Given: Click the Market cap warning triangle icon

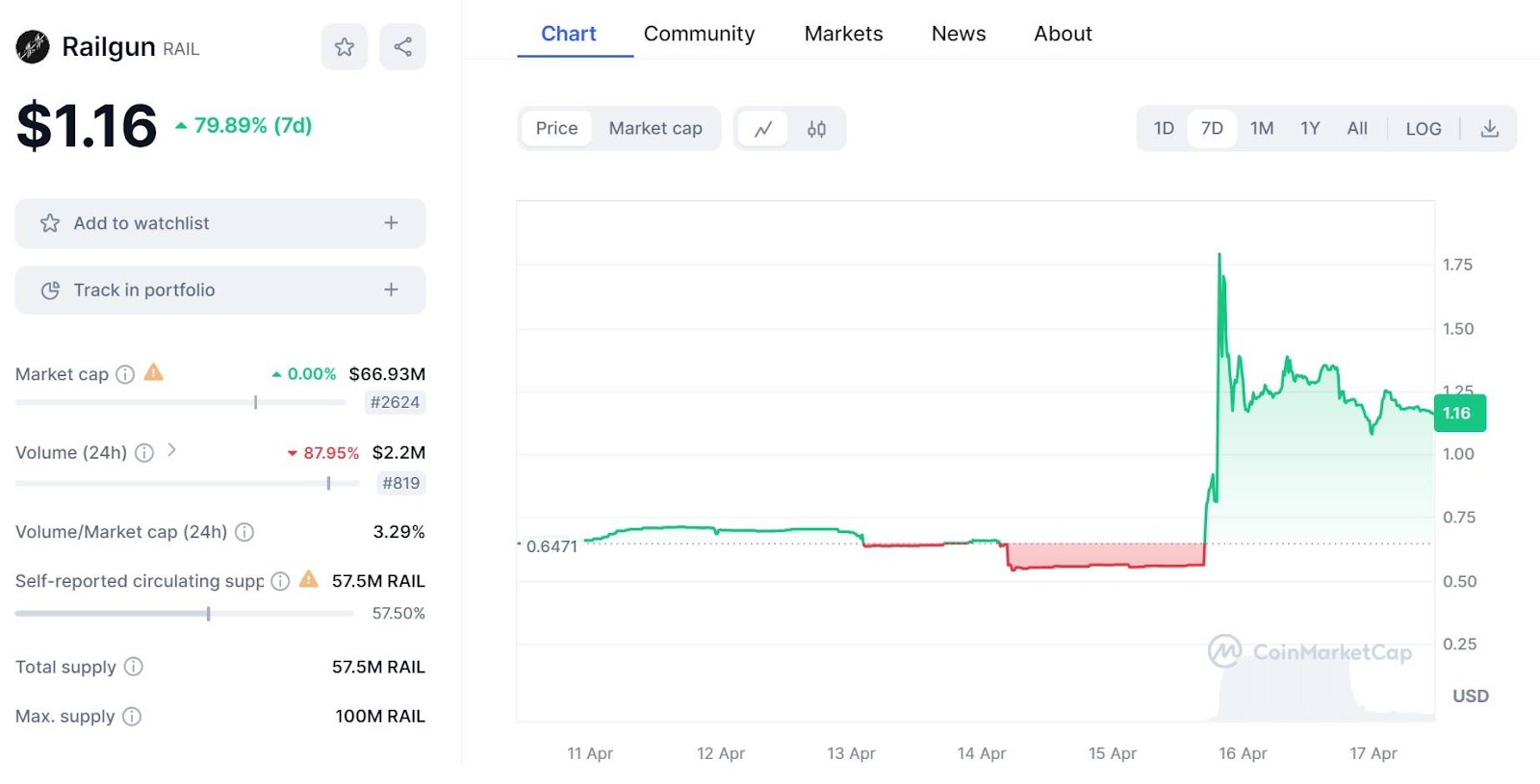Looking at the screenshot, I should (153, 372).
